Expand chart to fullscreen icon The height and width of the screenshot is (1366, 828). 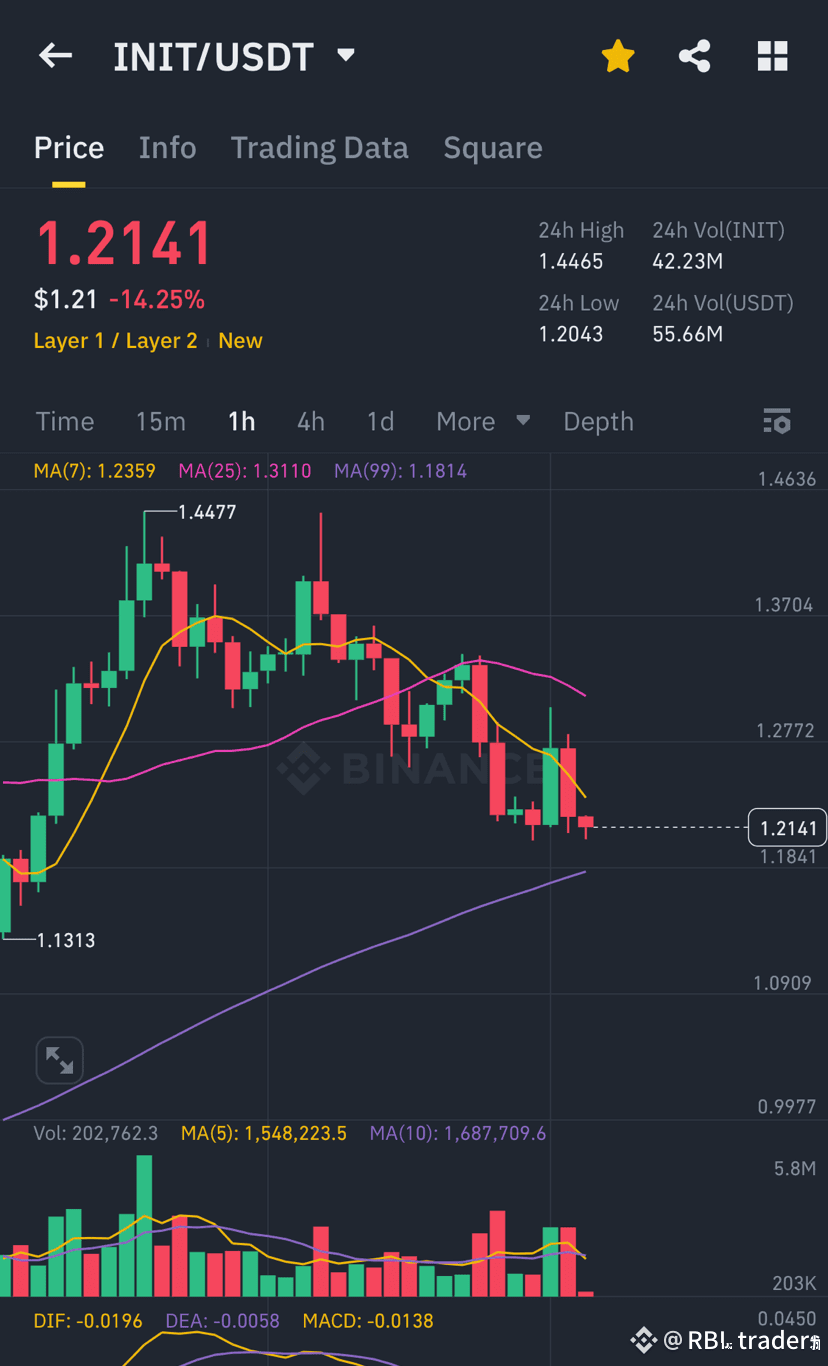59,1060
